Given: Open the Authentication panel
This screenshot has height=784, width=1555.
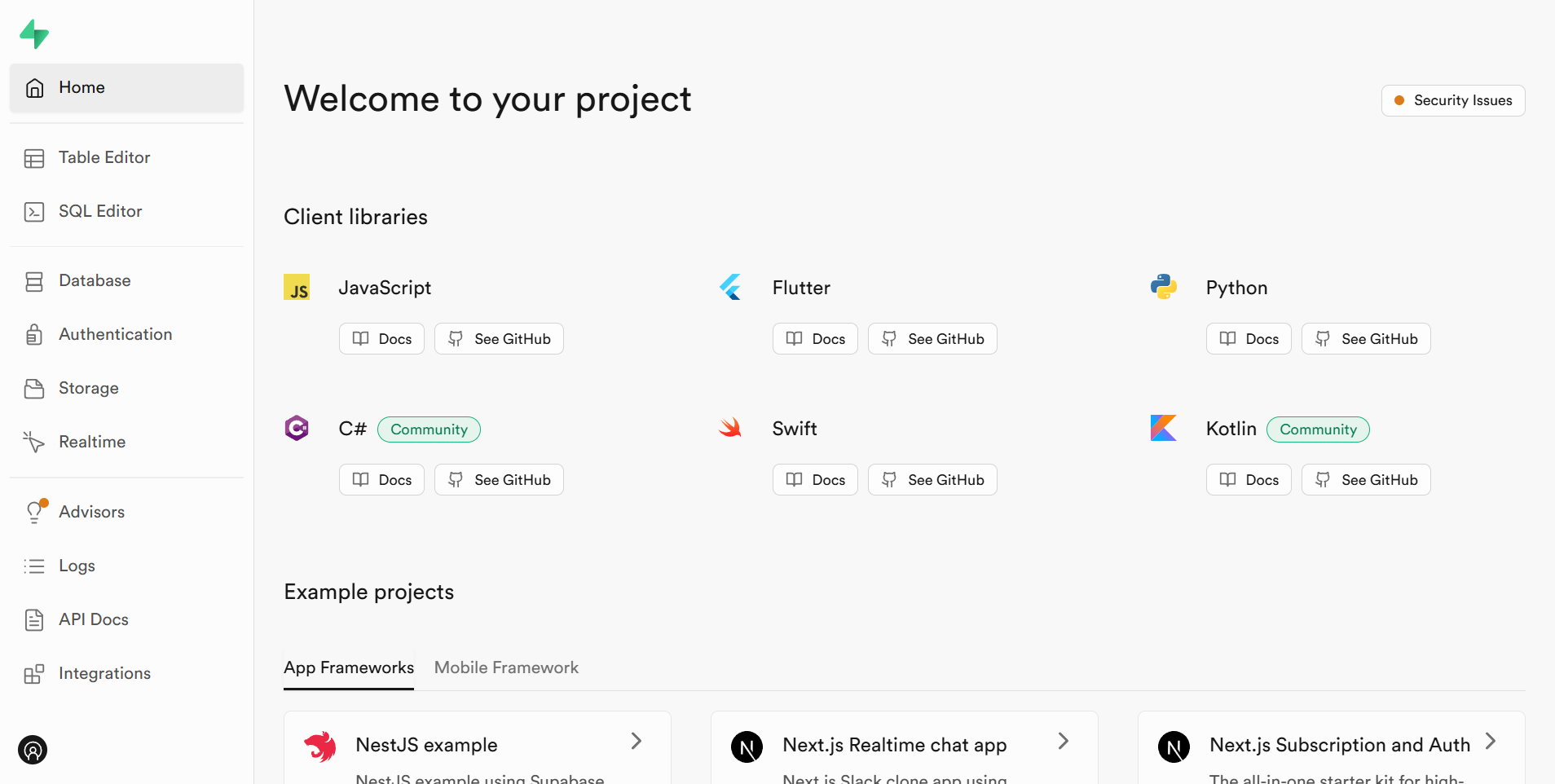Looking at the screenshot, I should 115,334.
